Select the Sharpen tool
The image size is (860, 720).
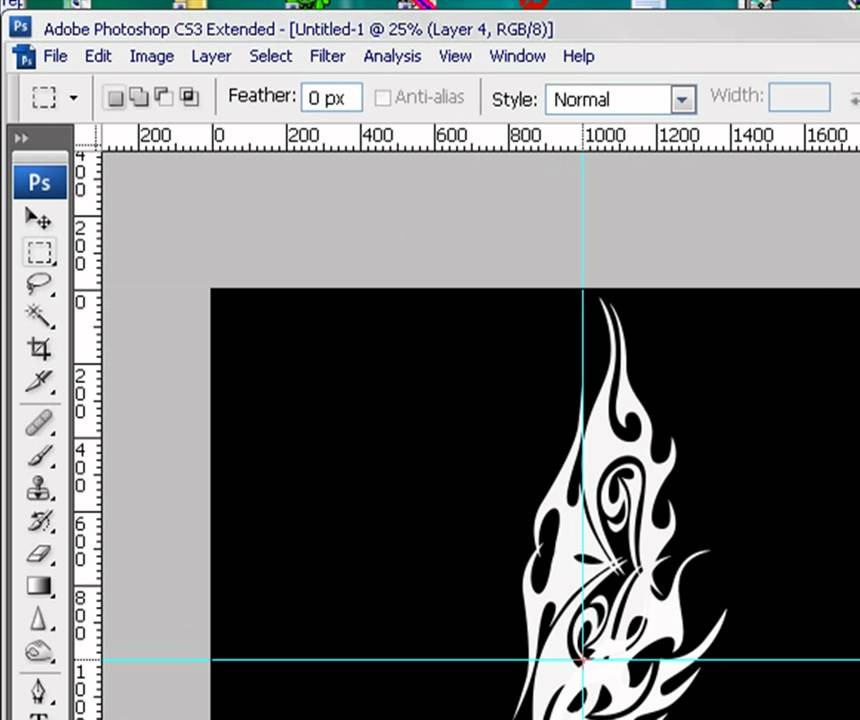pyautogui.click(x=39, y=619)
